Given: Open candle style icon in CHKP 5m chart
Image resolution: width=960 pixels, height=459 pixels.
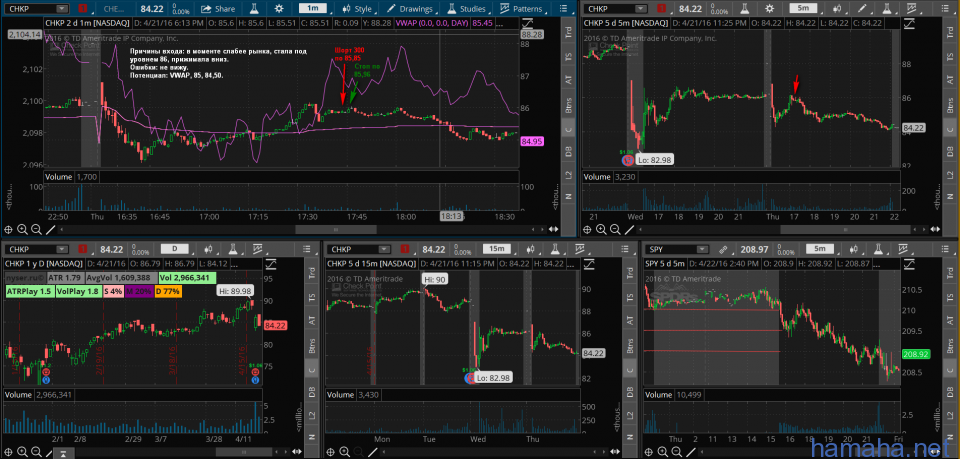Looking at the screenshot, I should (x=836, y=9).
